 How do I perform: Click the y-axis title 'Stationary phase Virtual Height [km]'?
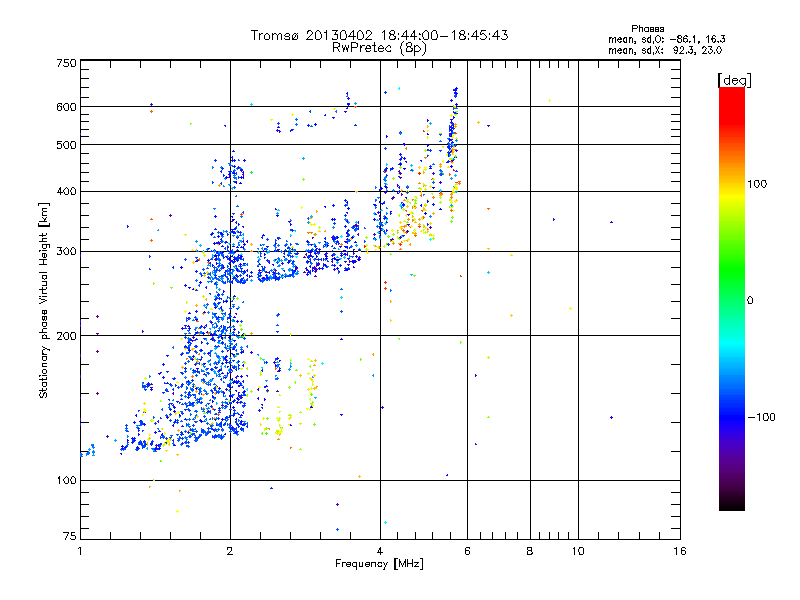click(43, 300)
